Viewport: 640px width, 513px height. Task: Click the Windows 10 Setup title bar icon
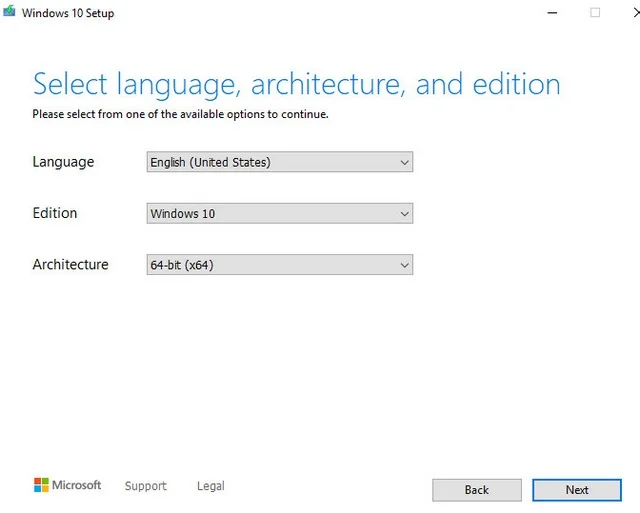pyautogui.click(x=9, y=11)
